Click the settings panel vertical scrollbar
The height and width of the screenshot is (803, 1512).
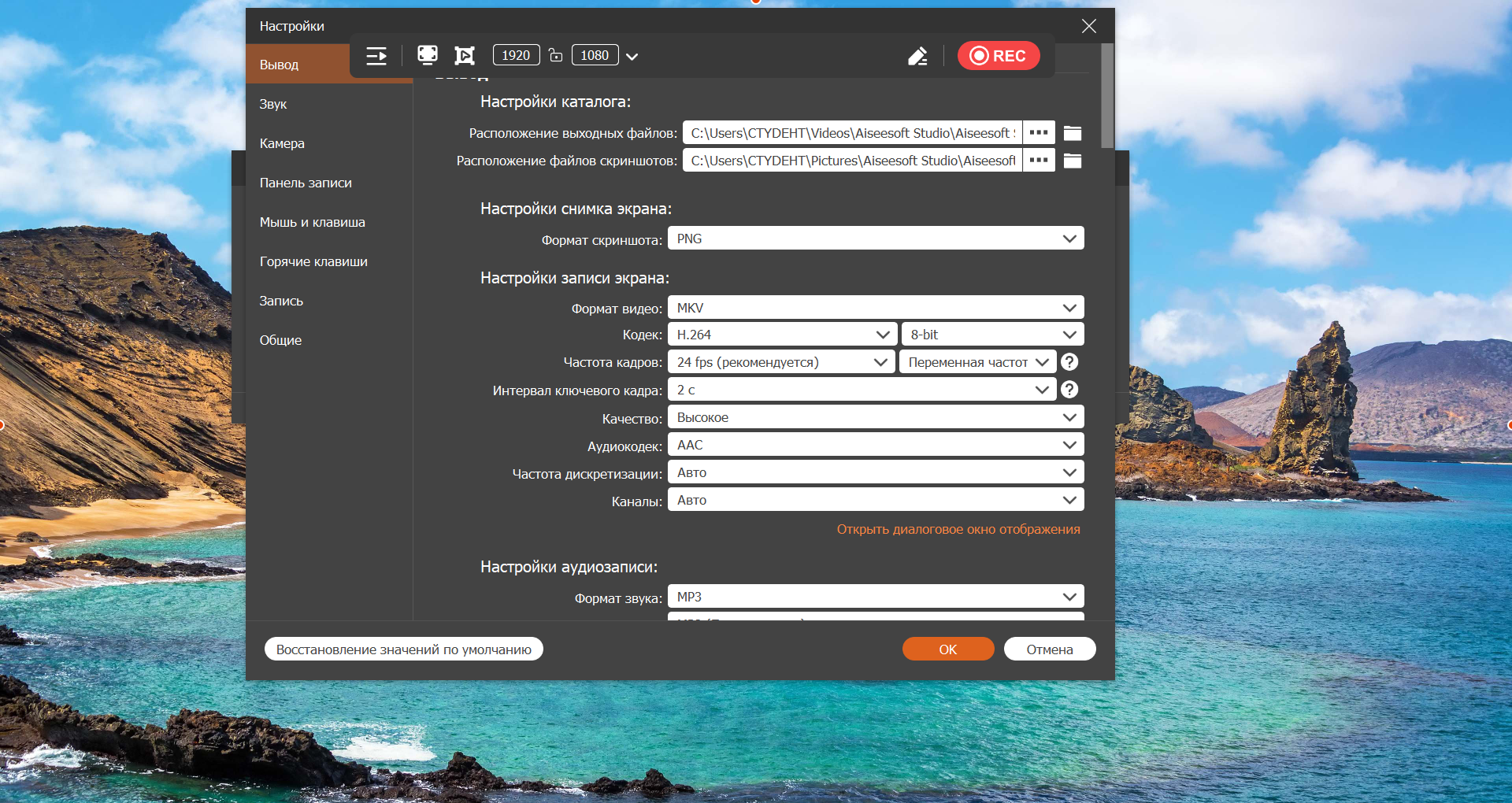tap(1106, 96)
